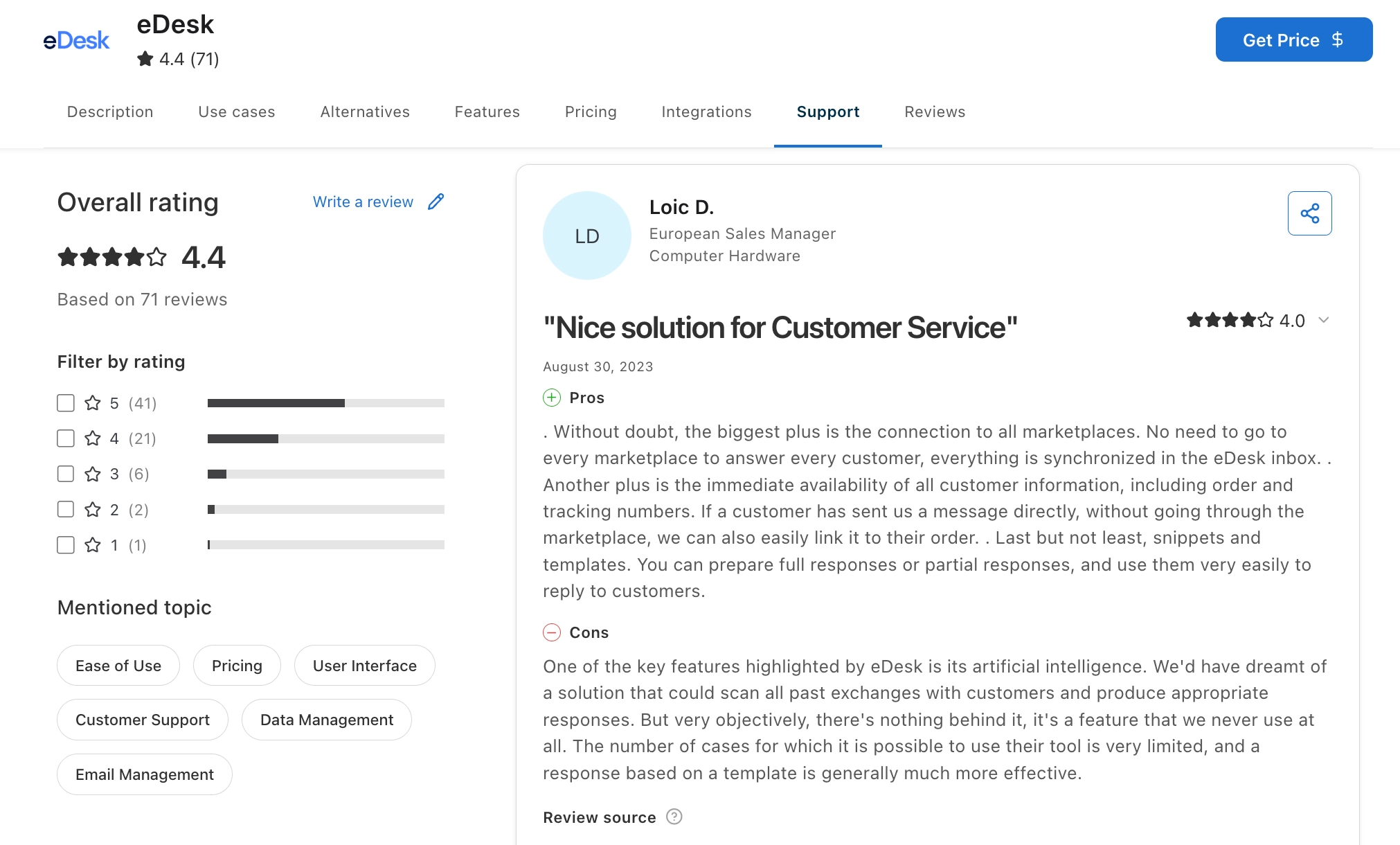Click the pencil icon beside Write a review
Viewport: 1400px width, 845px height.
tap(436, 202)
